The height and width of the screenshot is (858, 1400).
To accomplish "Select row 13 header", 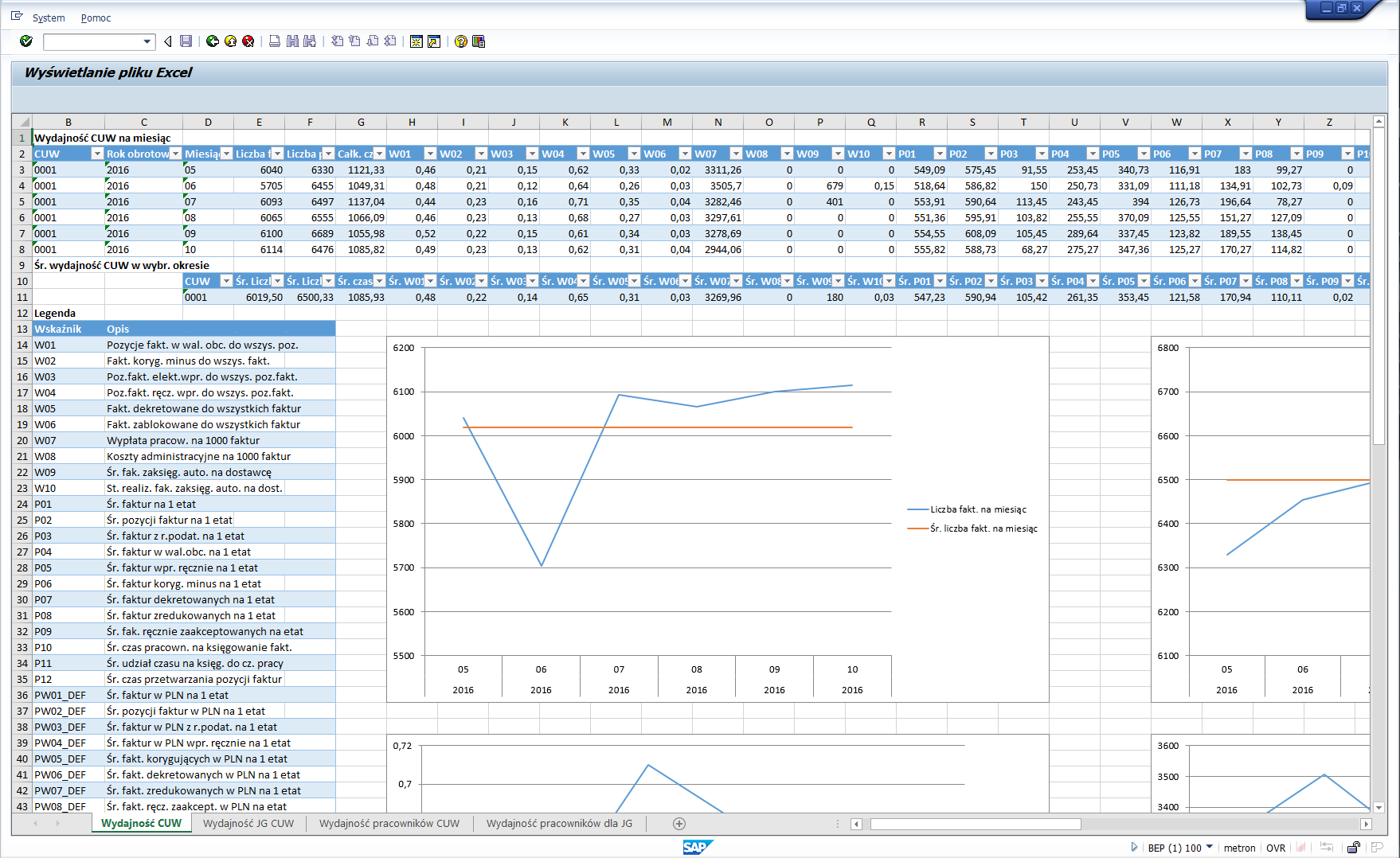I will [x=22, y=329].
